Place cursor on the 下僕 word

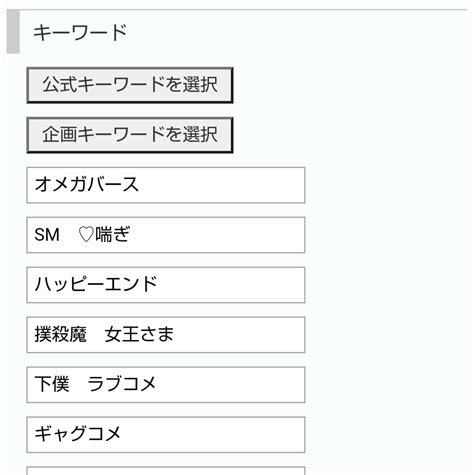click(x=52, y=384)
